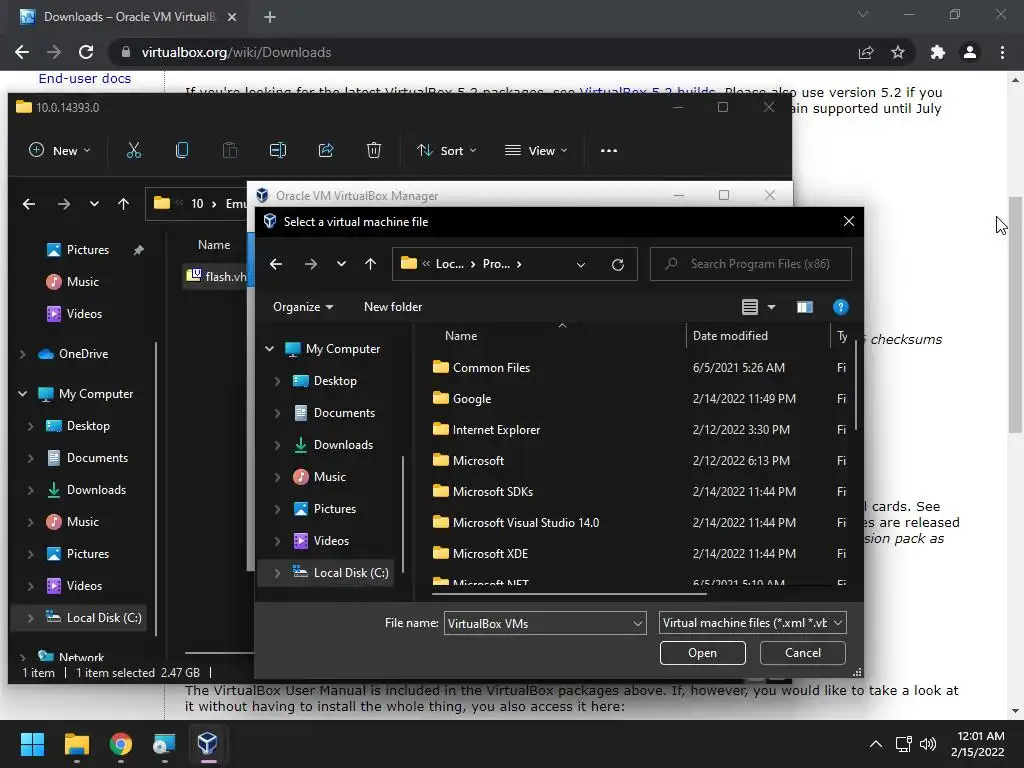Open Chrome from the taskbar

point(121,744)
